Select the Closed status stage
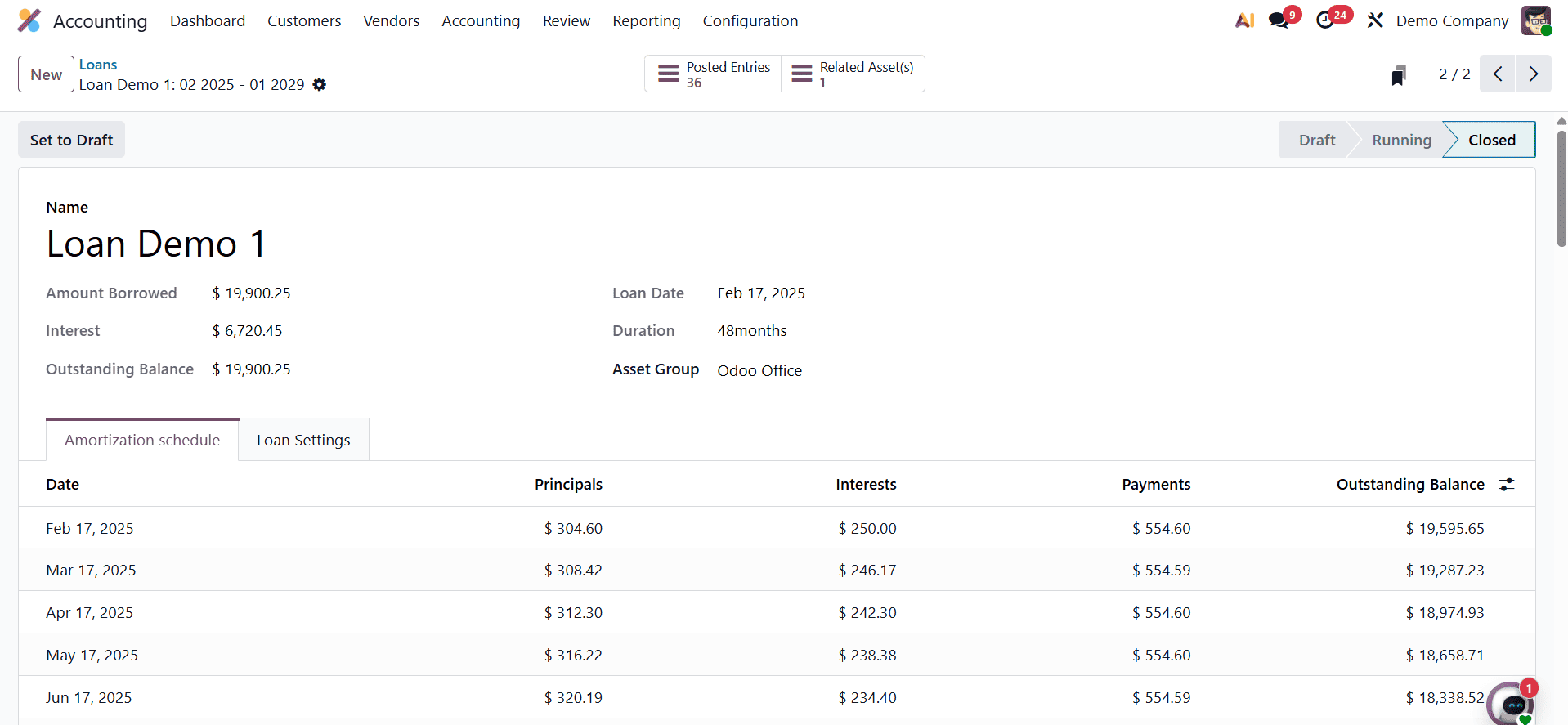 tap(1491, 140)
